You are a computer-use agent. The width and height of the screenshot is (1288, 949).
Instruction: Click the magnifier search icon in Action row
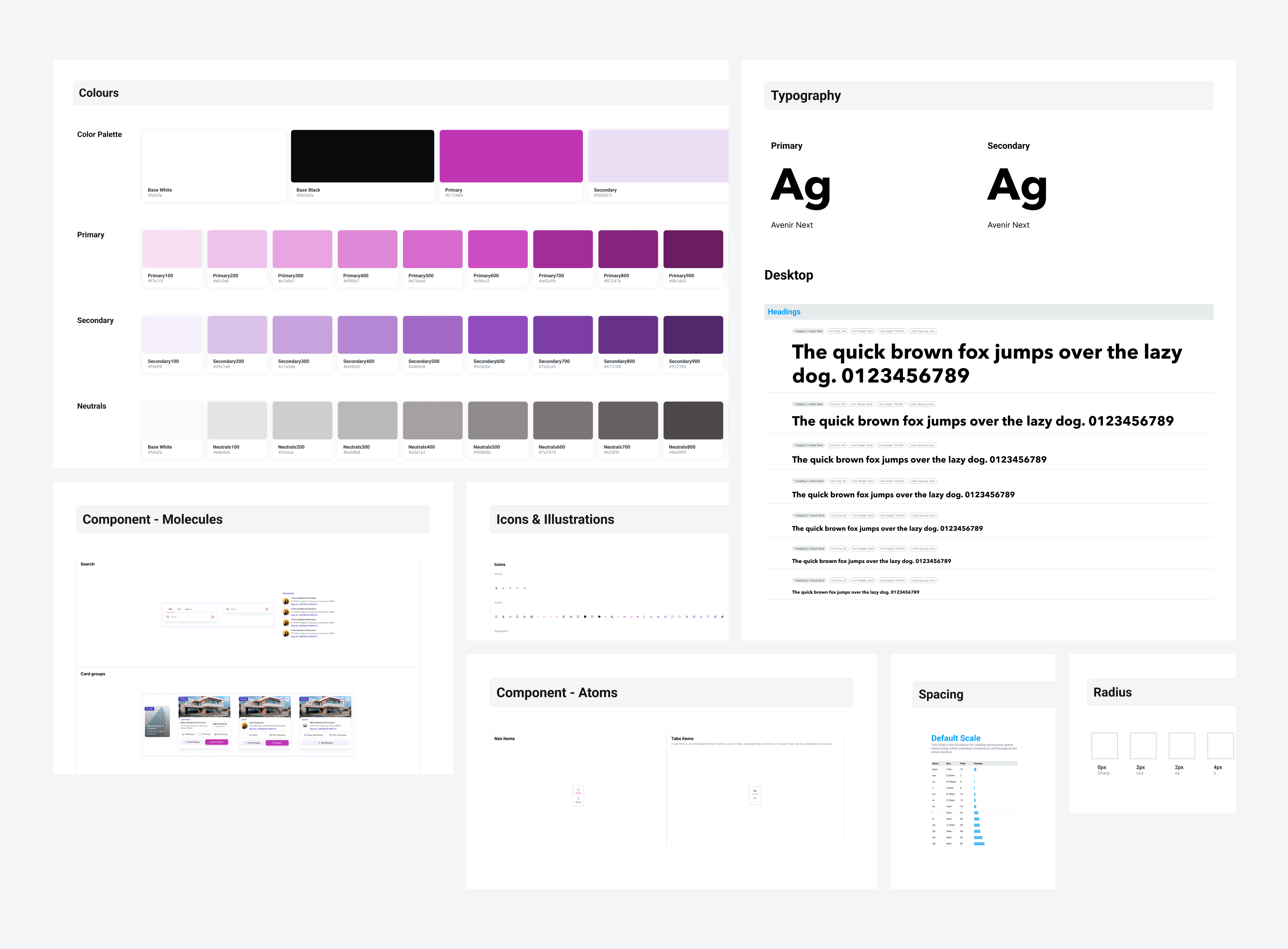click(496, 617)
